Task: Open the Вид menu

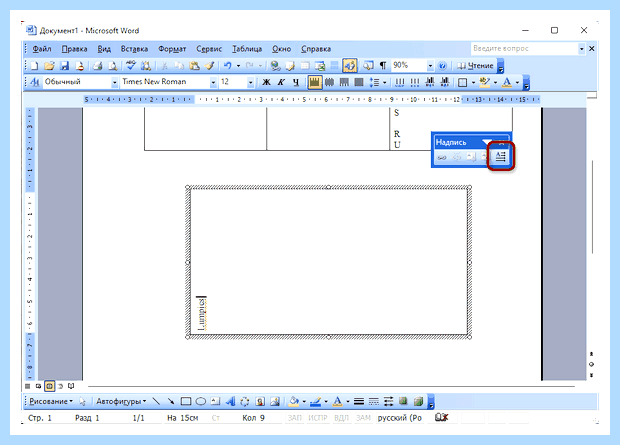Action: click(x=104, y=49)
